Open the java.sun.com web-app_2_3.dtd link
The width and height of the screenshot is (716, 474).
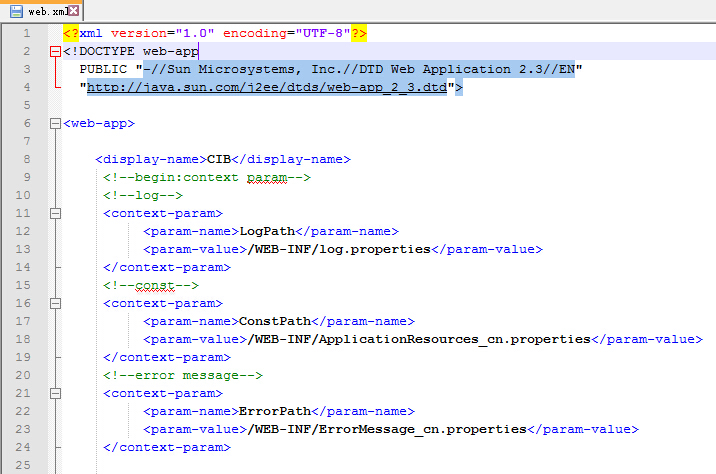point(267,87)
